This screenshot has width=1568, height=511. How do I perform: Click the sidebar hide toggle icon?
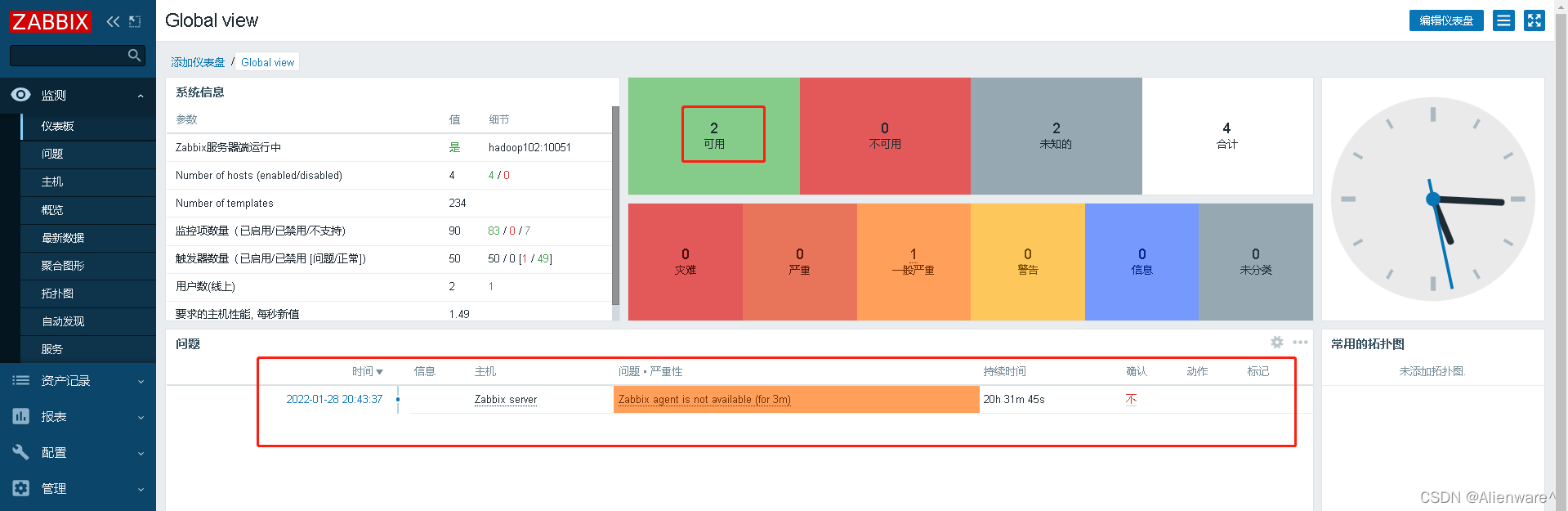point(135,21)
